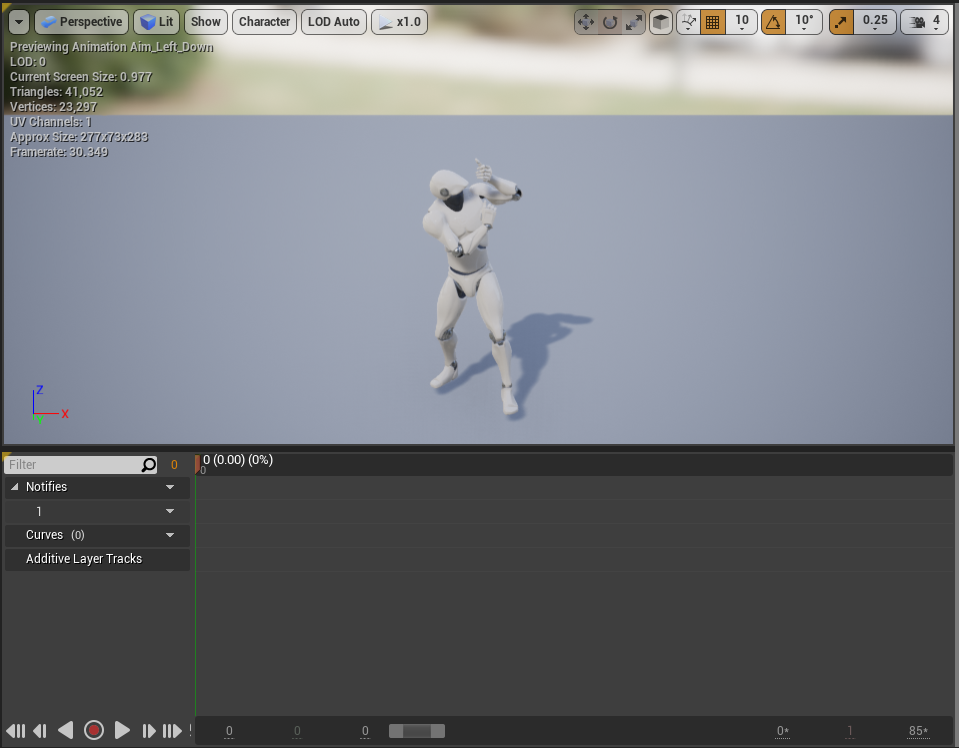The image size is (959, 748).
Task: Toggle the cube preview mesh icon
Action: 661,23
